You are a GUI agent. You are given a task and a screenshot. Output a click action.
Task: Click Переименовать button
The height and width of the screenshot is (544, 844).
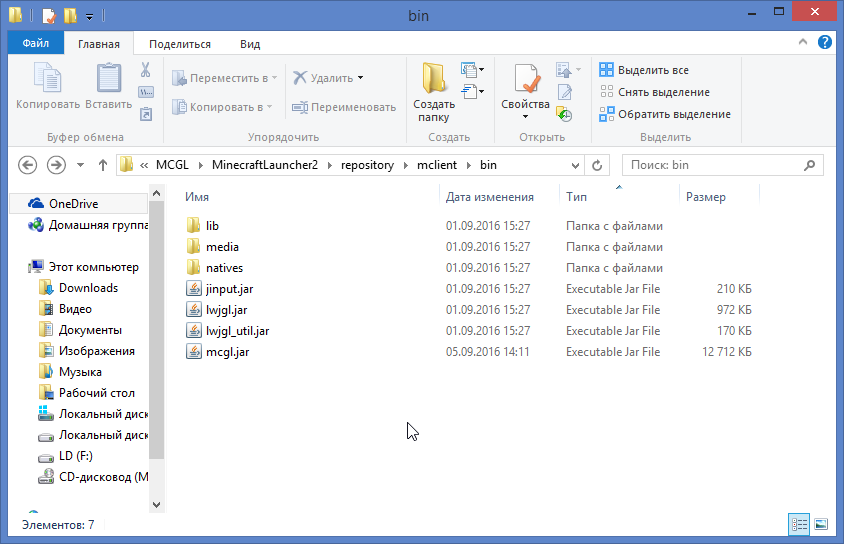344,107
